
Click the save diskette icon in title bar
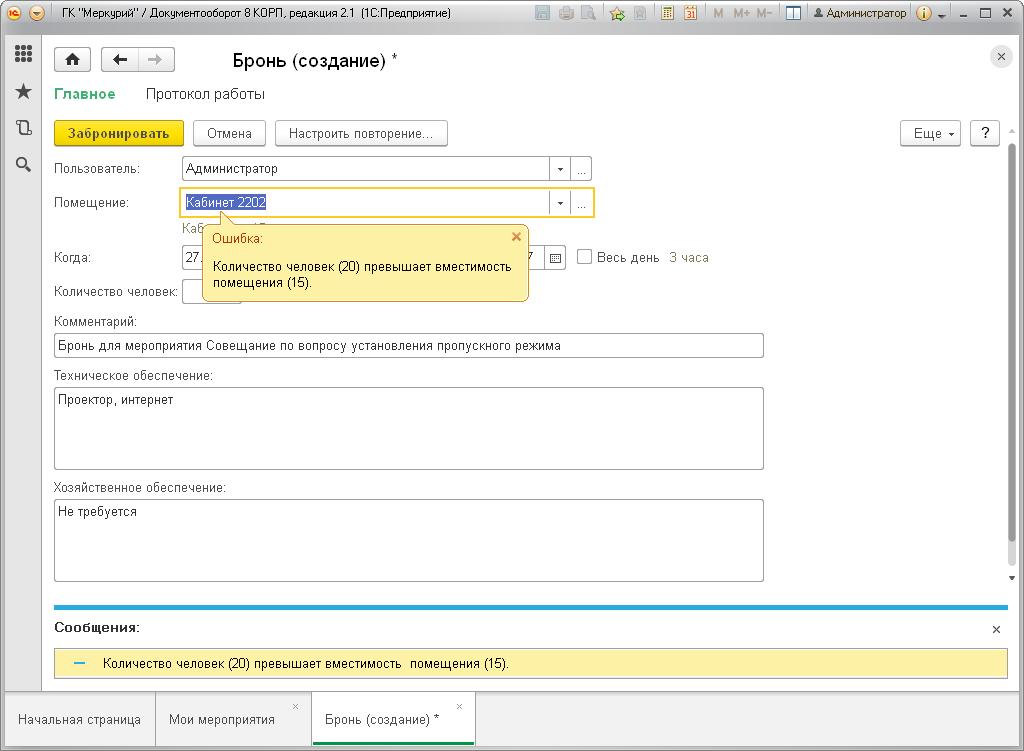pyautogui.click(x=542, y=13)
